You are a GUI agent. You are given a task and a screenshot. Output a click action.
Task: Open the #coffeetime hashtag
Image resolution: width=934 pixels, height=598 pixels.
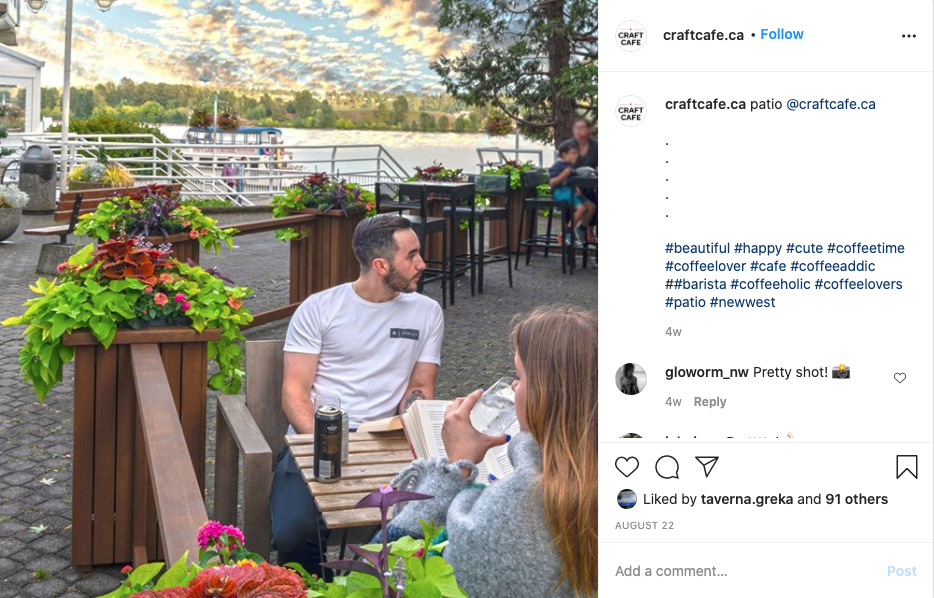[865, 248]
